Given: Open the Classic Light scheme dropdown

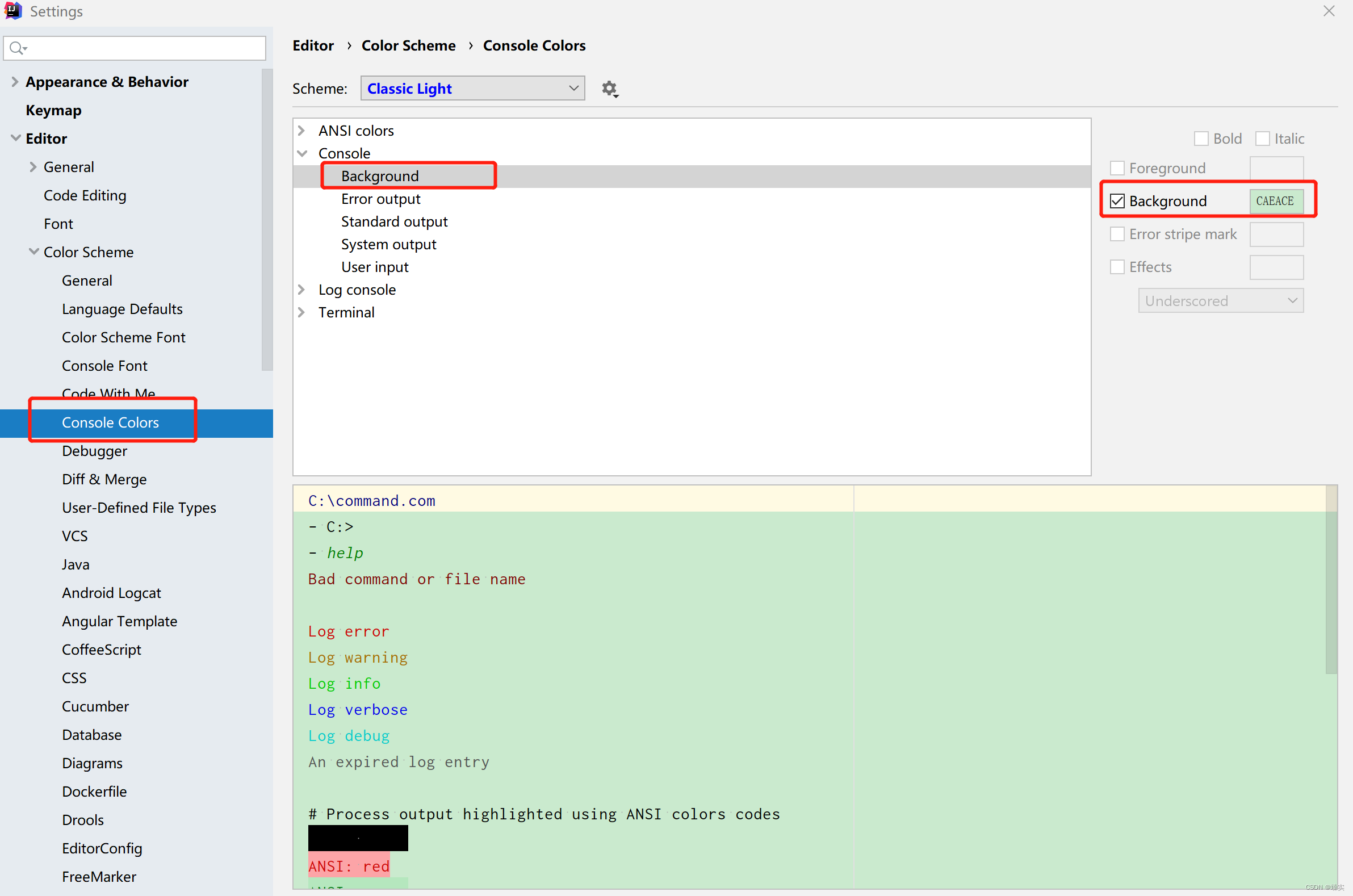Looking at the screenshot, I should coord(472,89).
